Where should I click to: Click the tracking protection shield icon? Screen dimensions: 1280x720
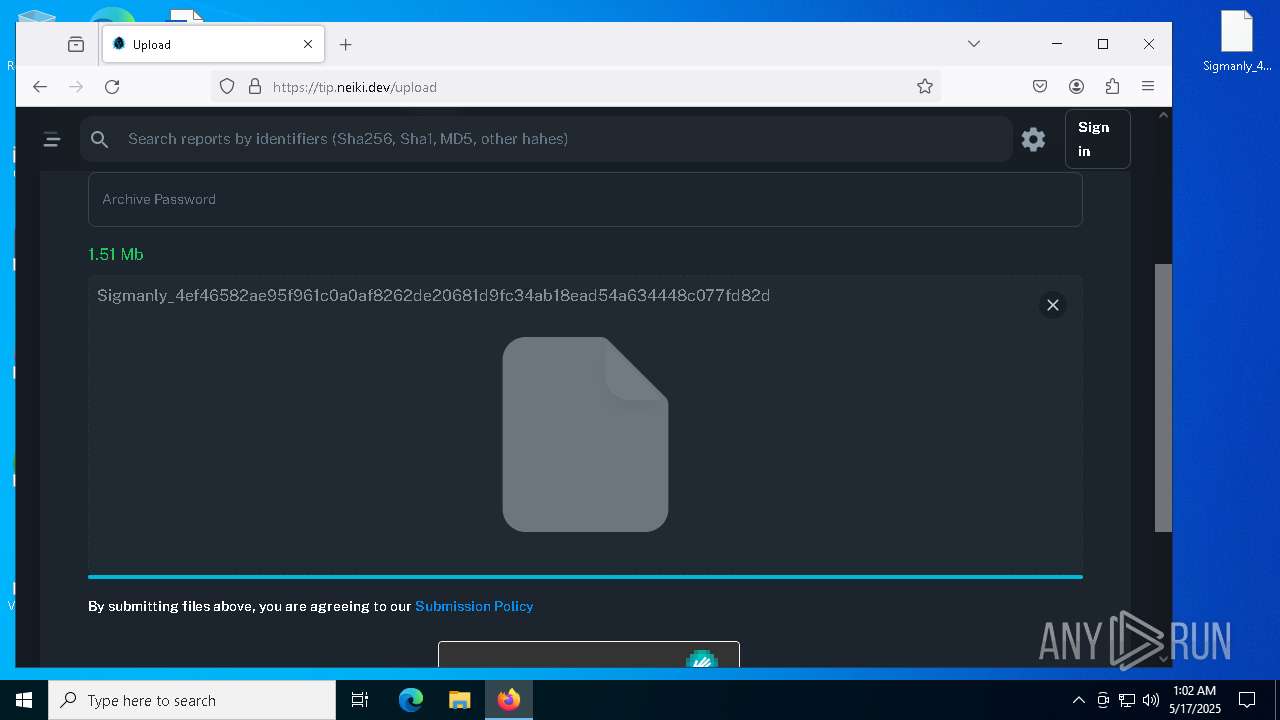[227, 87]
